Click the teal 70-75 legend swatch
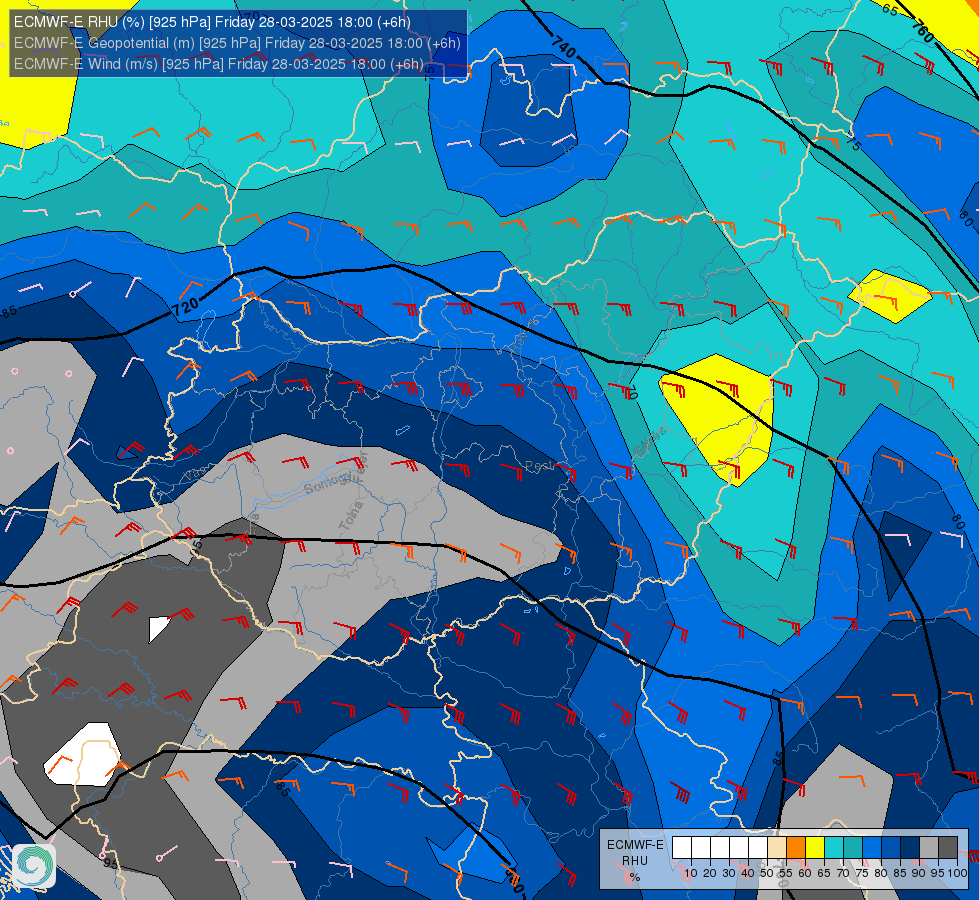Image resolution: width=979 pixels, height=900 pixels. click(x=853, y=848)
